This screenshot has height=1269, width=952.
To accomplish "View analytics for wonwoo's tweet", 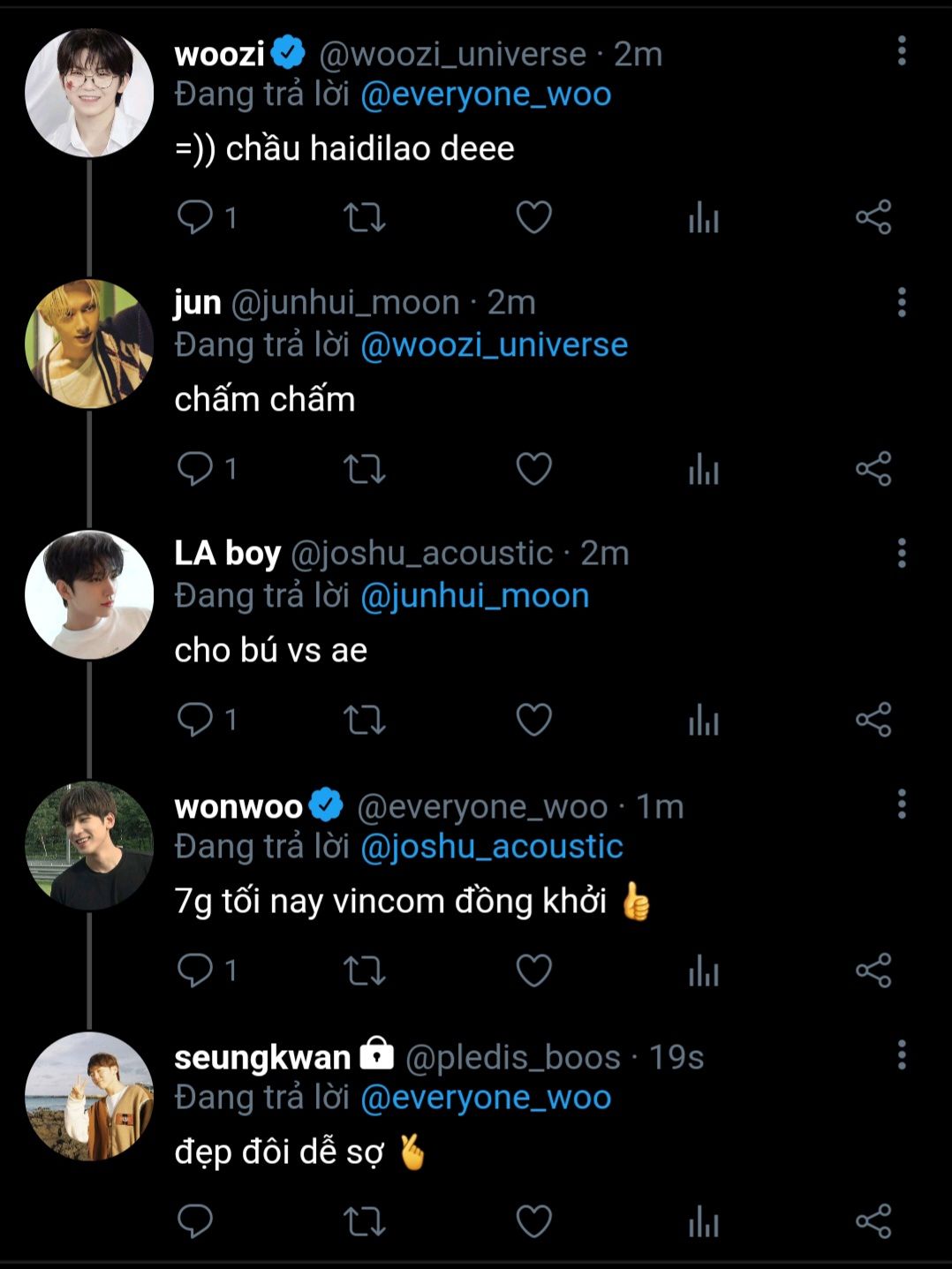I will click(x=704, y=971).
